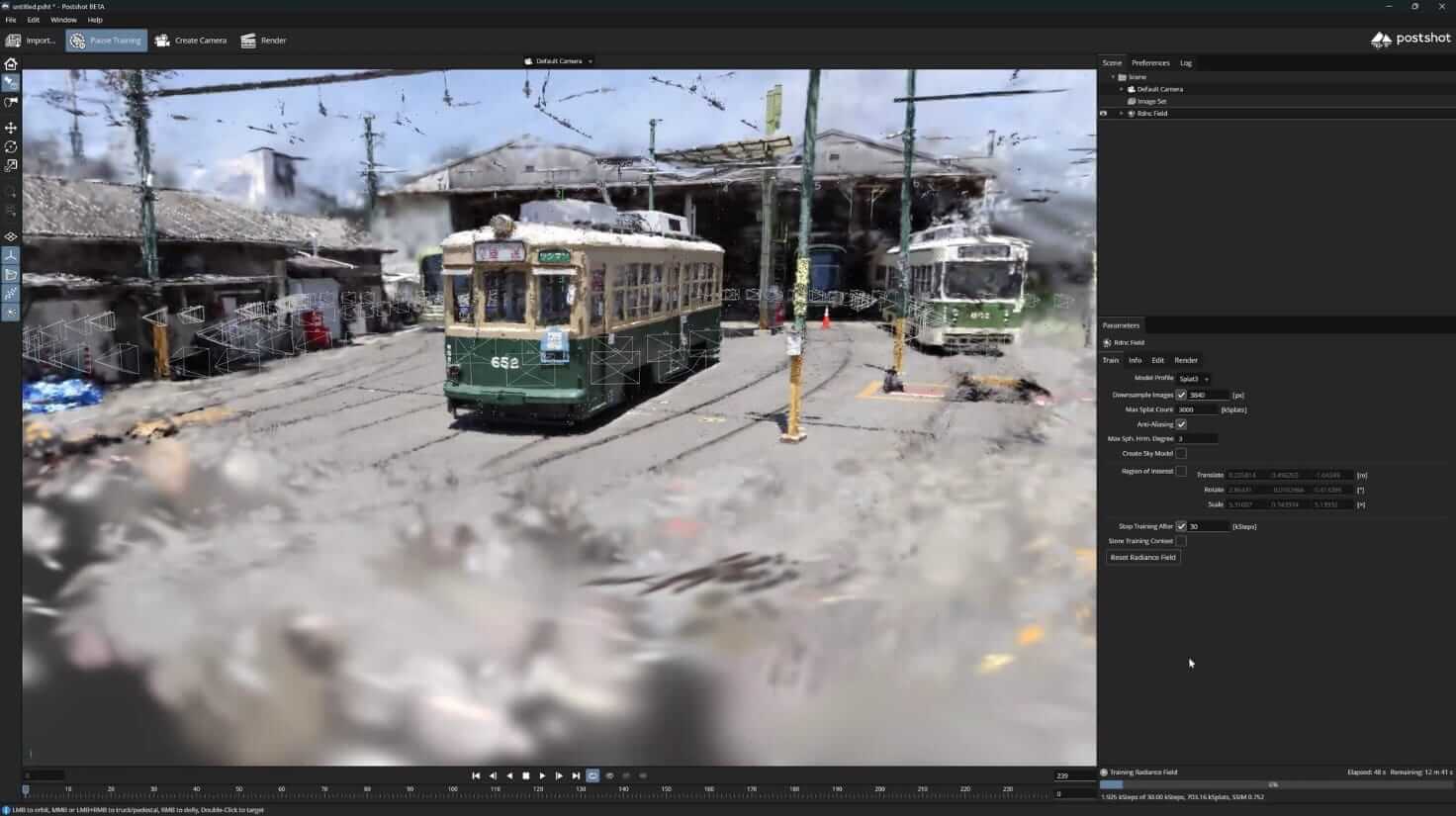The width and height of the screenshot is (1456, 816).
Task: Toggle loop playback icon in timeline
Action: coord(592,775)
